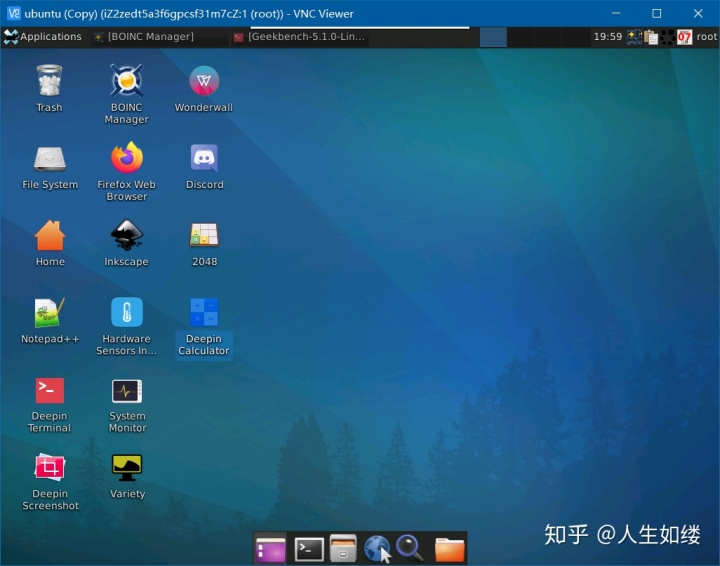Open the Discord desktop shortcut
720x566 pixels.
click(x=204, y=158)
